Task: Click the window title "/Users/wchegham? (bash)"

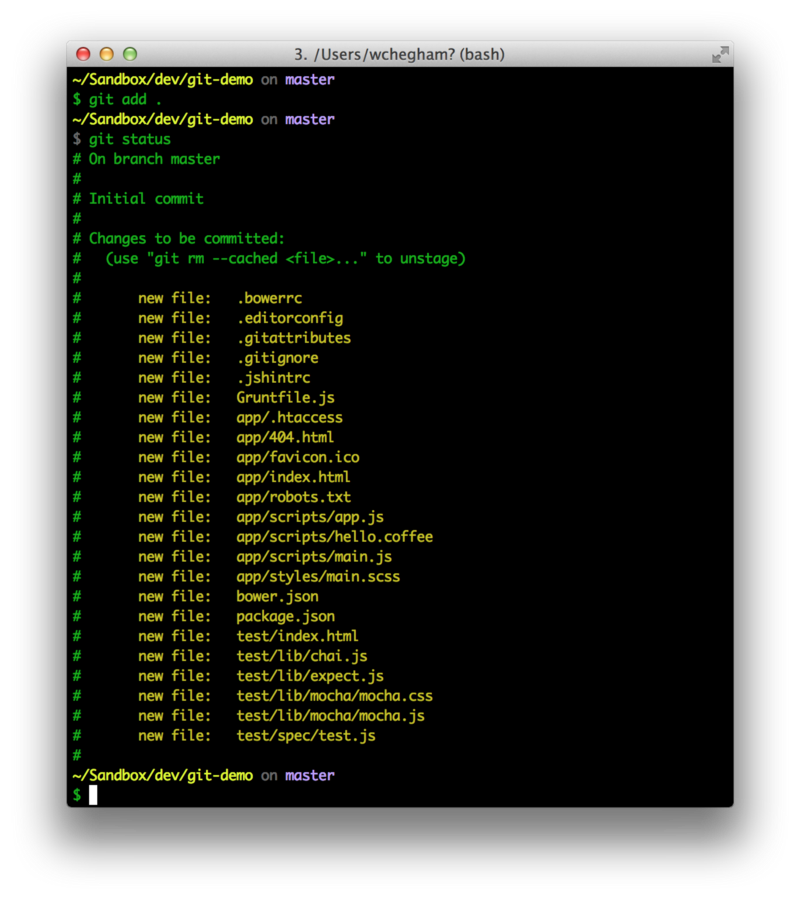Action: [x=399, y=55]
